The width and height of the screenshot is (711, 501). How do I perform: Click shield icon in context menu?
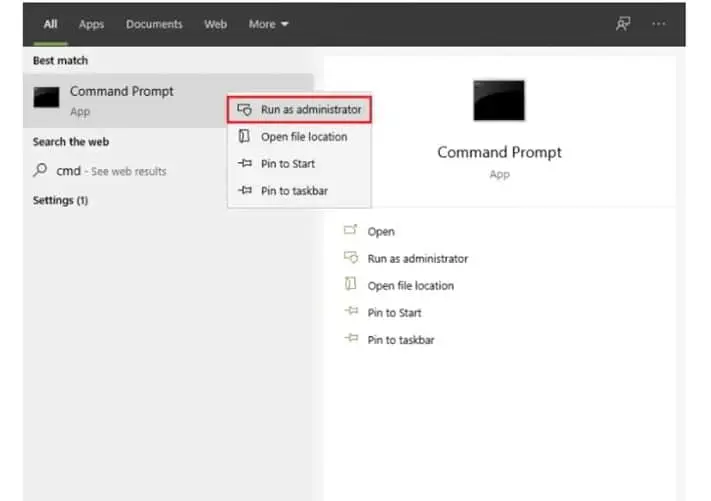pyautogui.click(x=244, y=109)
